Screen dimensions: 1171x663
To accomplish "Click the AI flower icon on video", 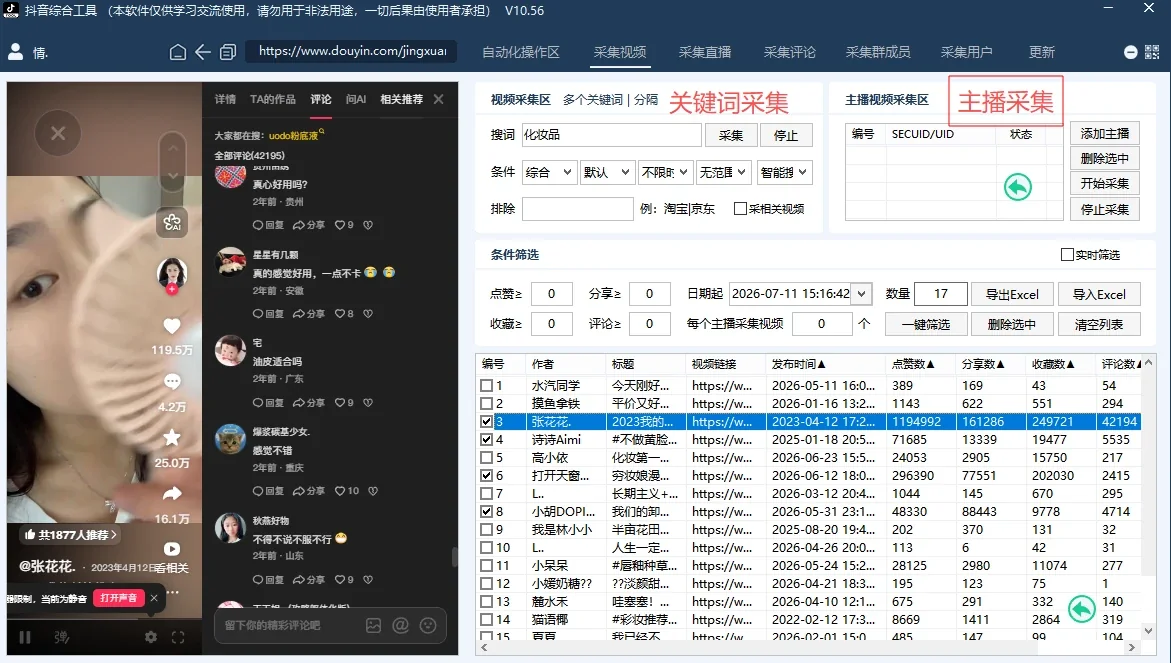I will click(172, 222).
